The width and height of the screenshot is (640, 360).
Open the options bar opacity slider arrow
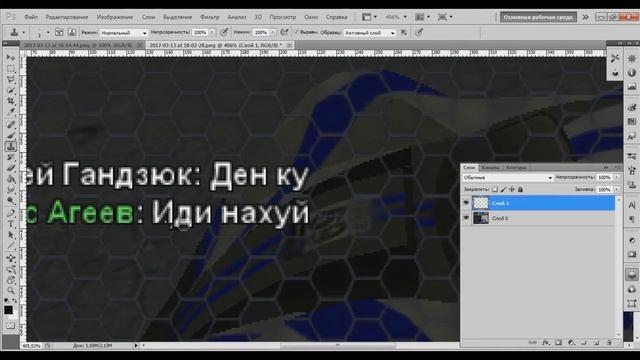pos(212,32)
